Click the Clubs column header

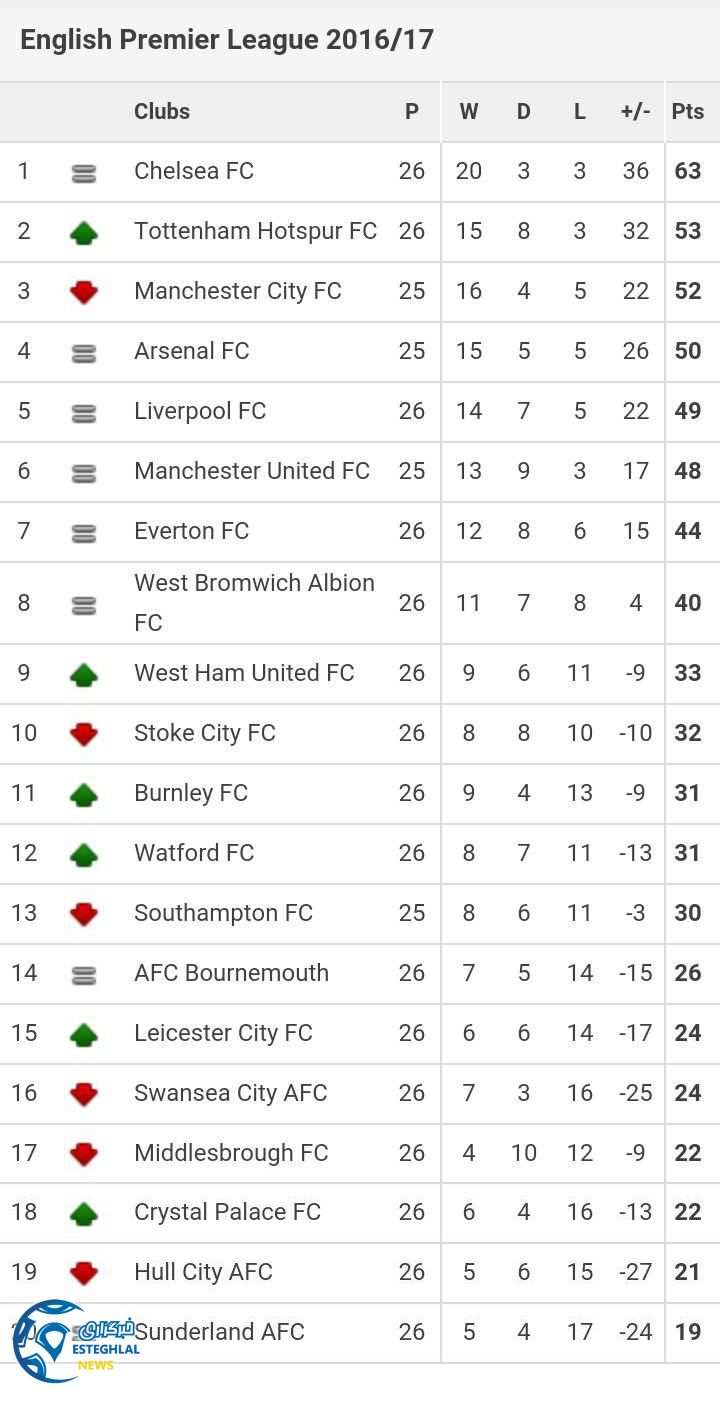pos(162,112)
